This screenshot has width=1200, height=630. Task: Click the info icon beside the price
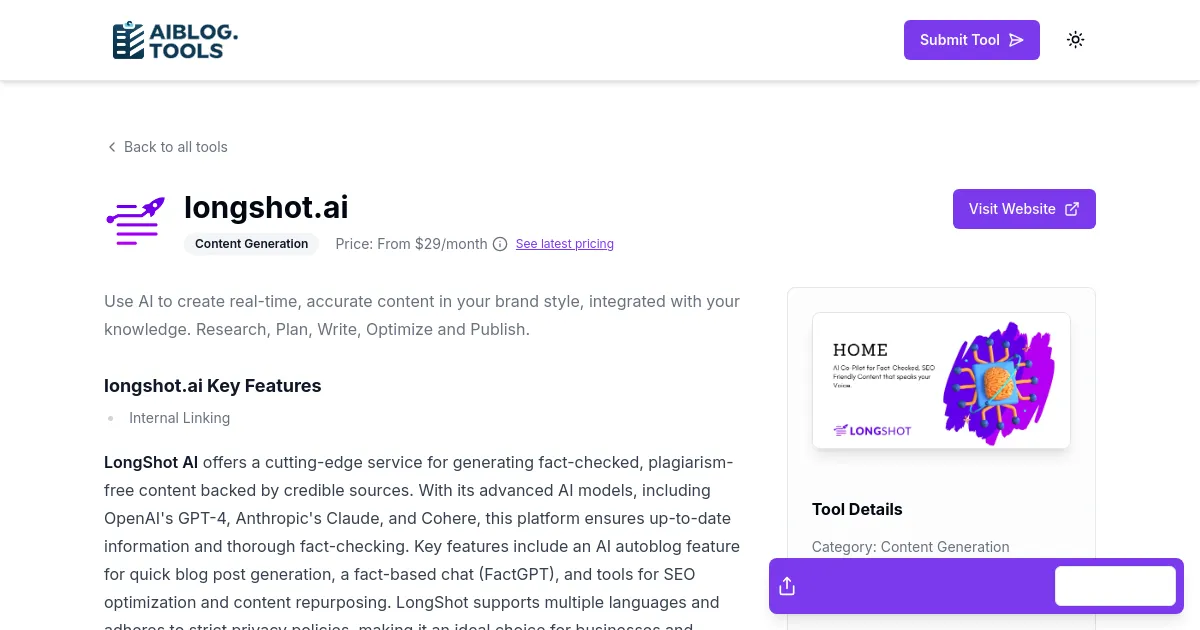click(x=500, y=244)
